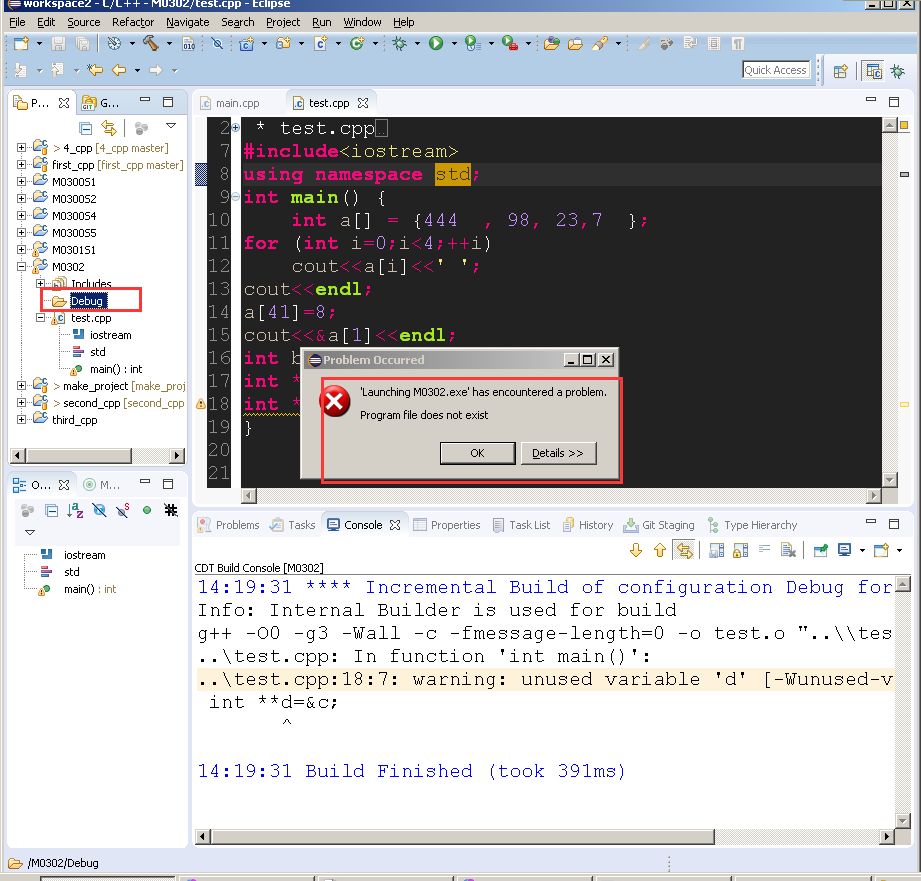This screenshot has width=921, height=881.
Task: Click the alphabetical Sort icon in Outline view
Action: [x=75, y=510]
